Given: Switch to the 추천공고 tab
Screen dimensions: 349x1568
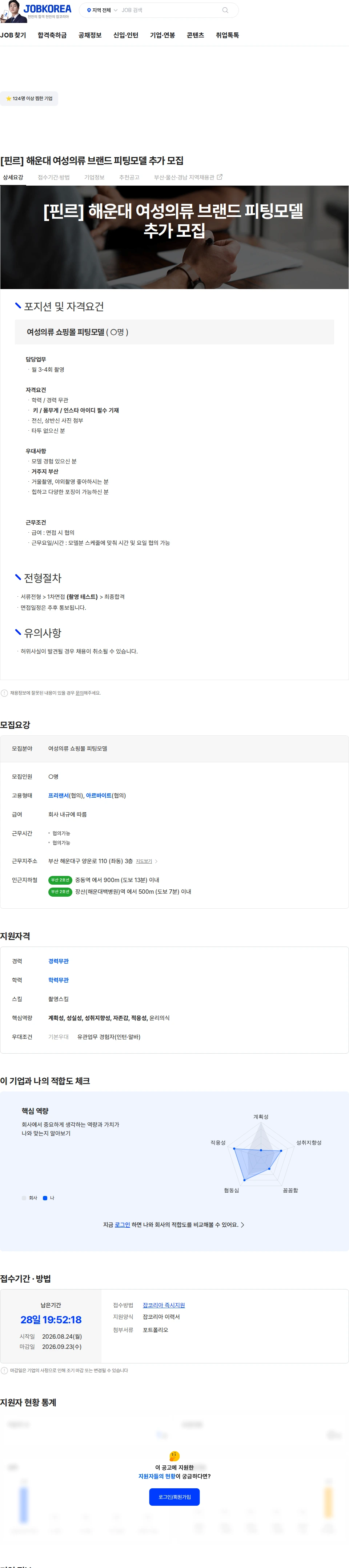Looking at the screenshot, I should (x=129, y=177).
